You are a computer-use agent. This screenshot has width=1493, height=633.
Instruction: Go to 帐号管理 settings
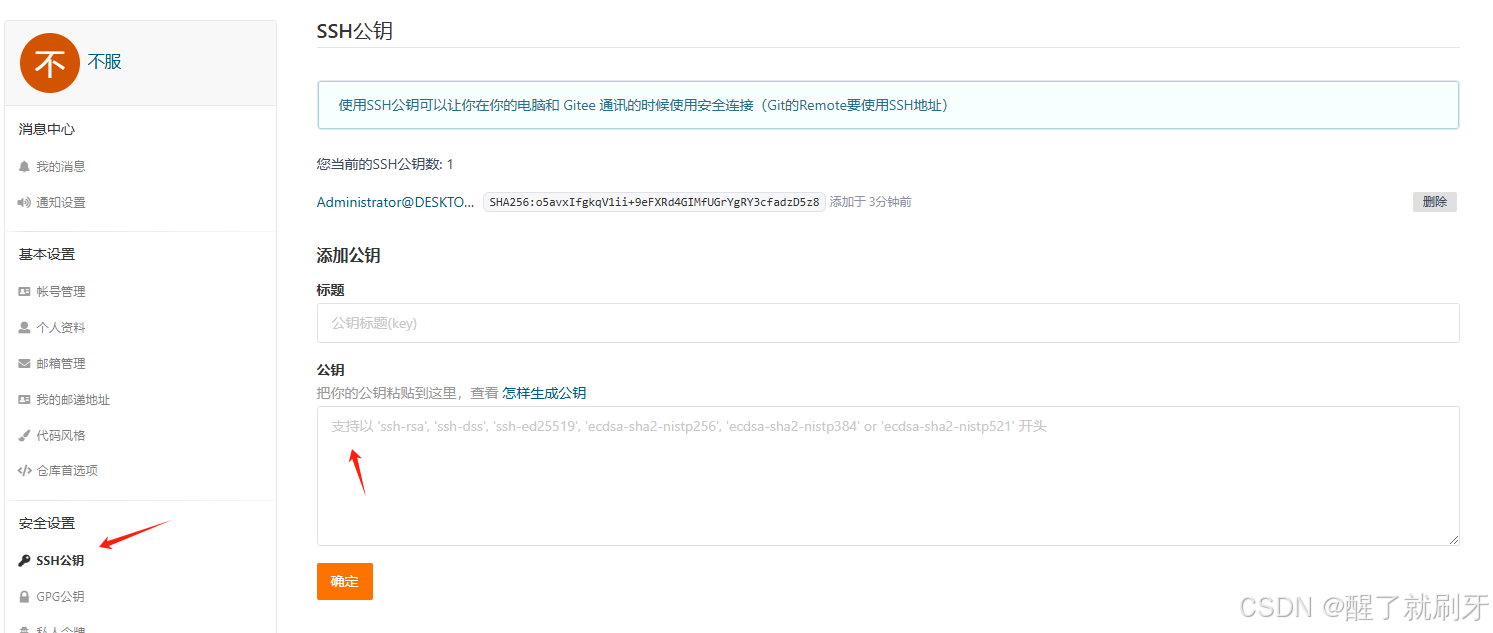[x=61, y=292]
